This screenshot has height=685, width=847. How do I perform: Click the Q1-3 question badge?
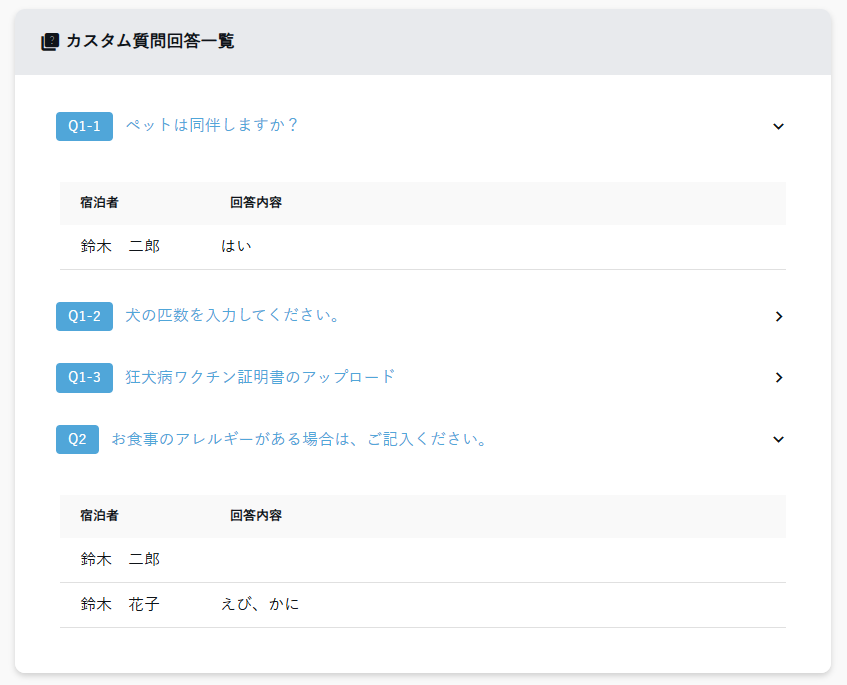[x=84, y=377]
